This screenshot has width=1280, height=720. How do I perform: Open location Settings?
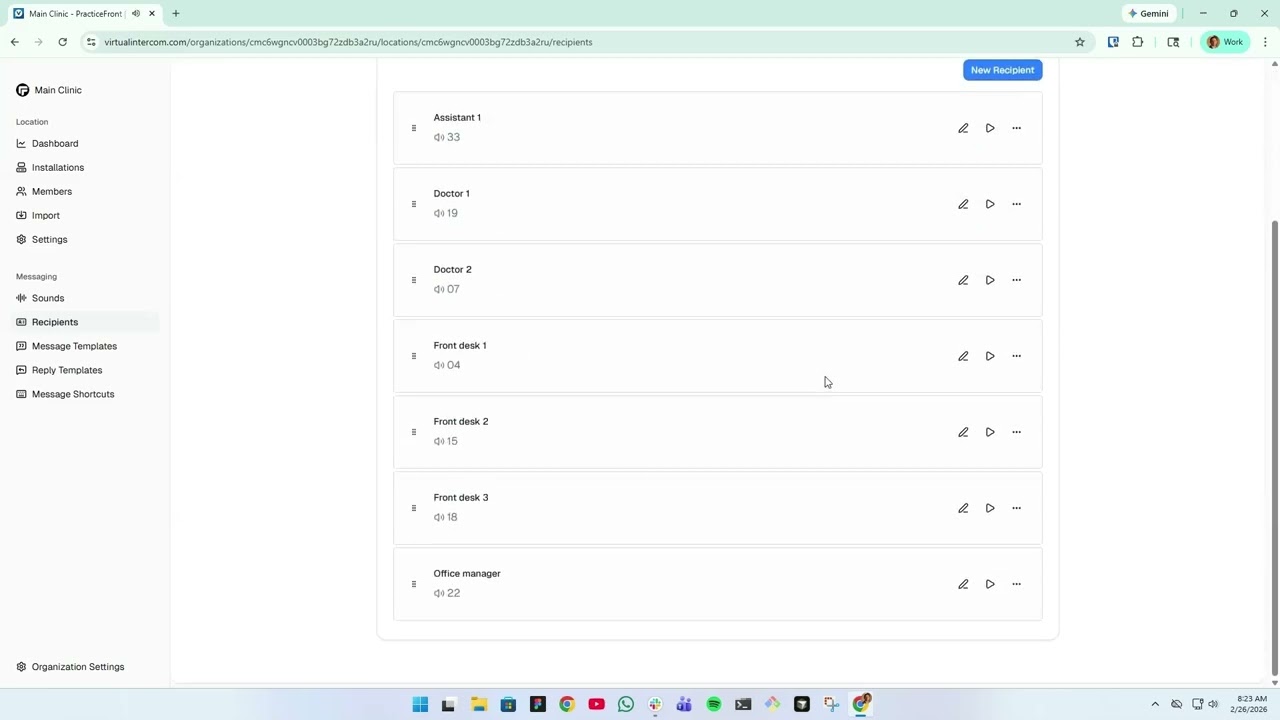pos(50,239)
